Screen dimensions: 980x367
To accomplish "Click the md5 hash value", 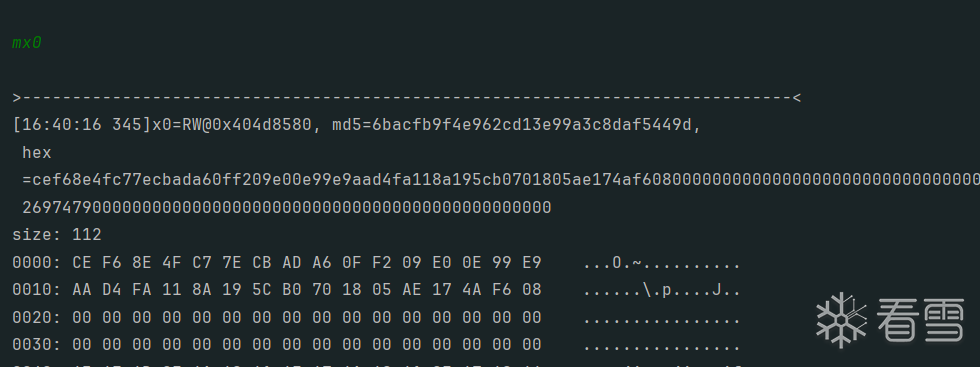I will (531, 125).
